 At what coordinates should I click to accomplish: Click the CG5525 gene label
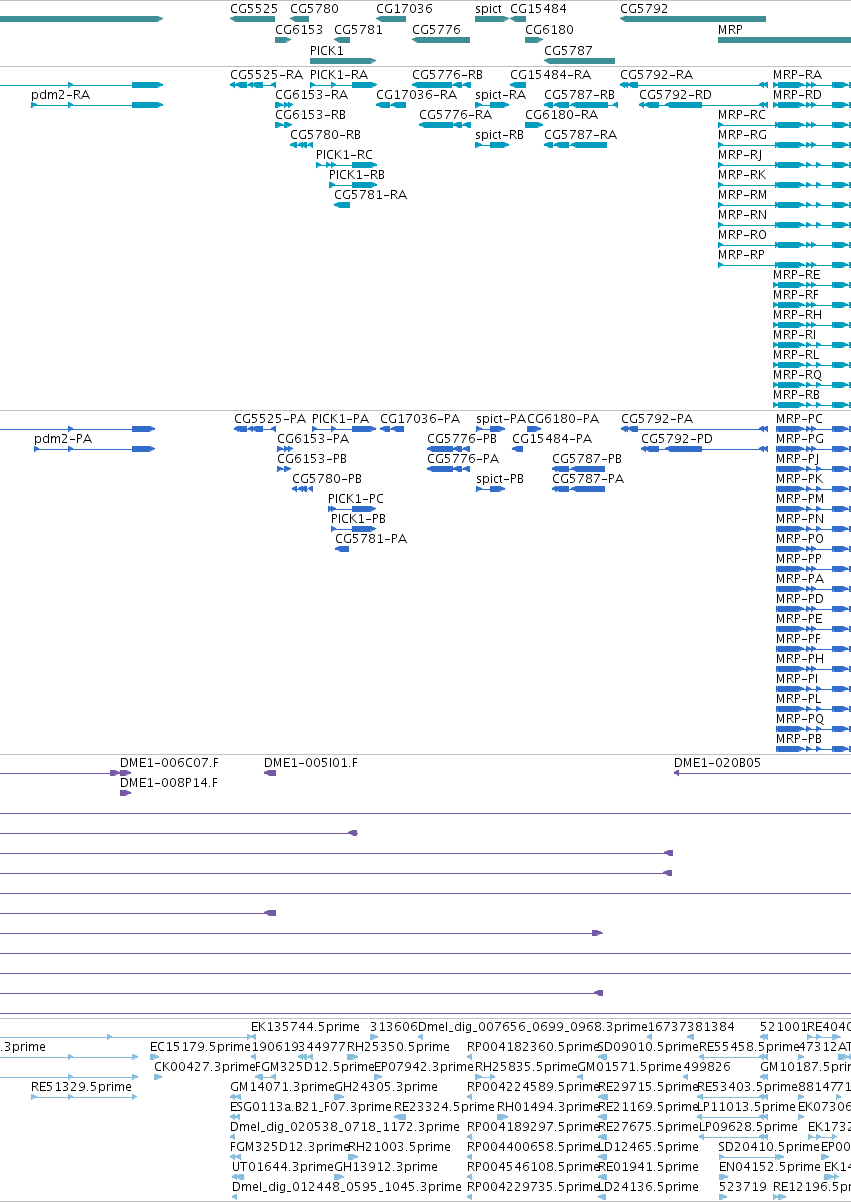pos(254,8)
